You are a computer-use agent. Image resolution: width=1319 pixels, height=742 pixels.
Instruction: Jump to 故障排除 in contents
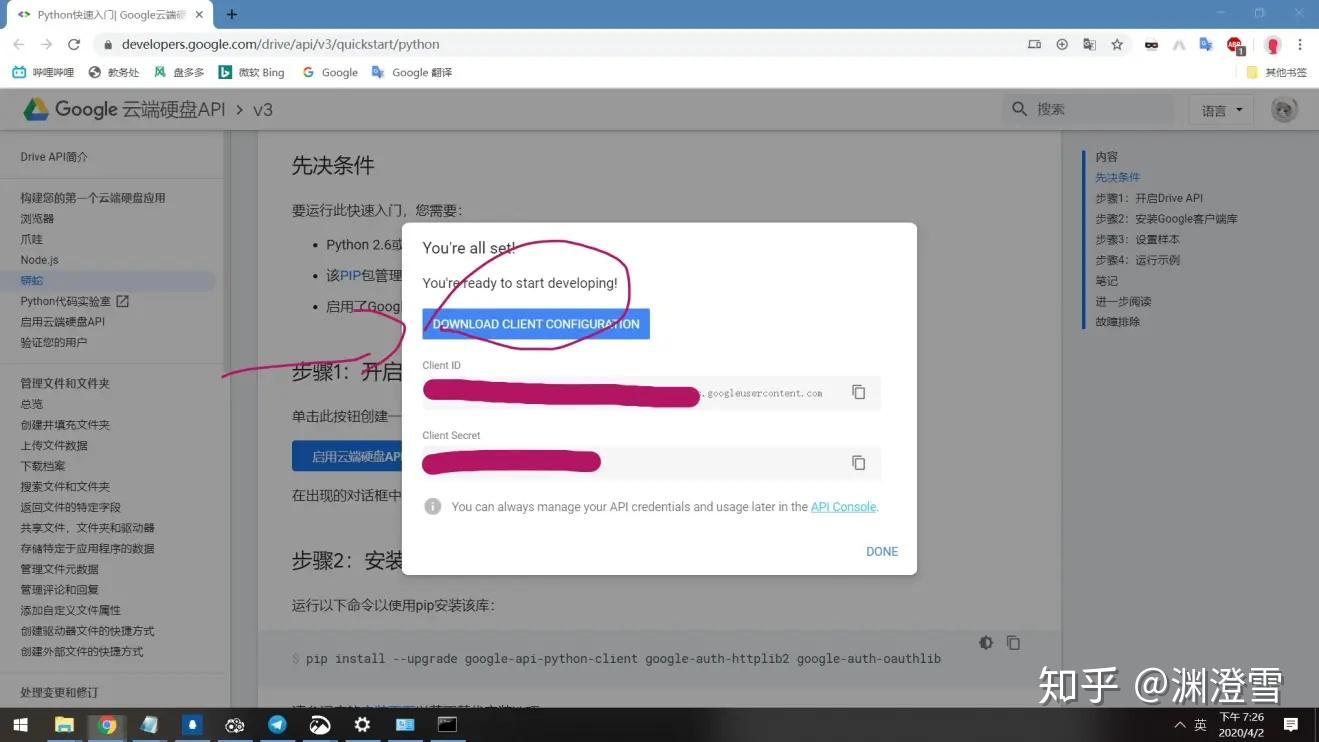tap(1117, 322)
